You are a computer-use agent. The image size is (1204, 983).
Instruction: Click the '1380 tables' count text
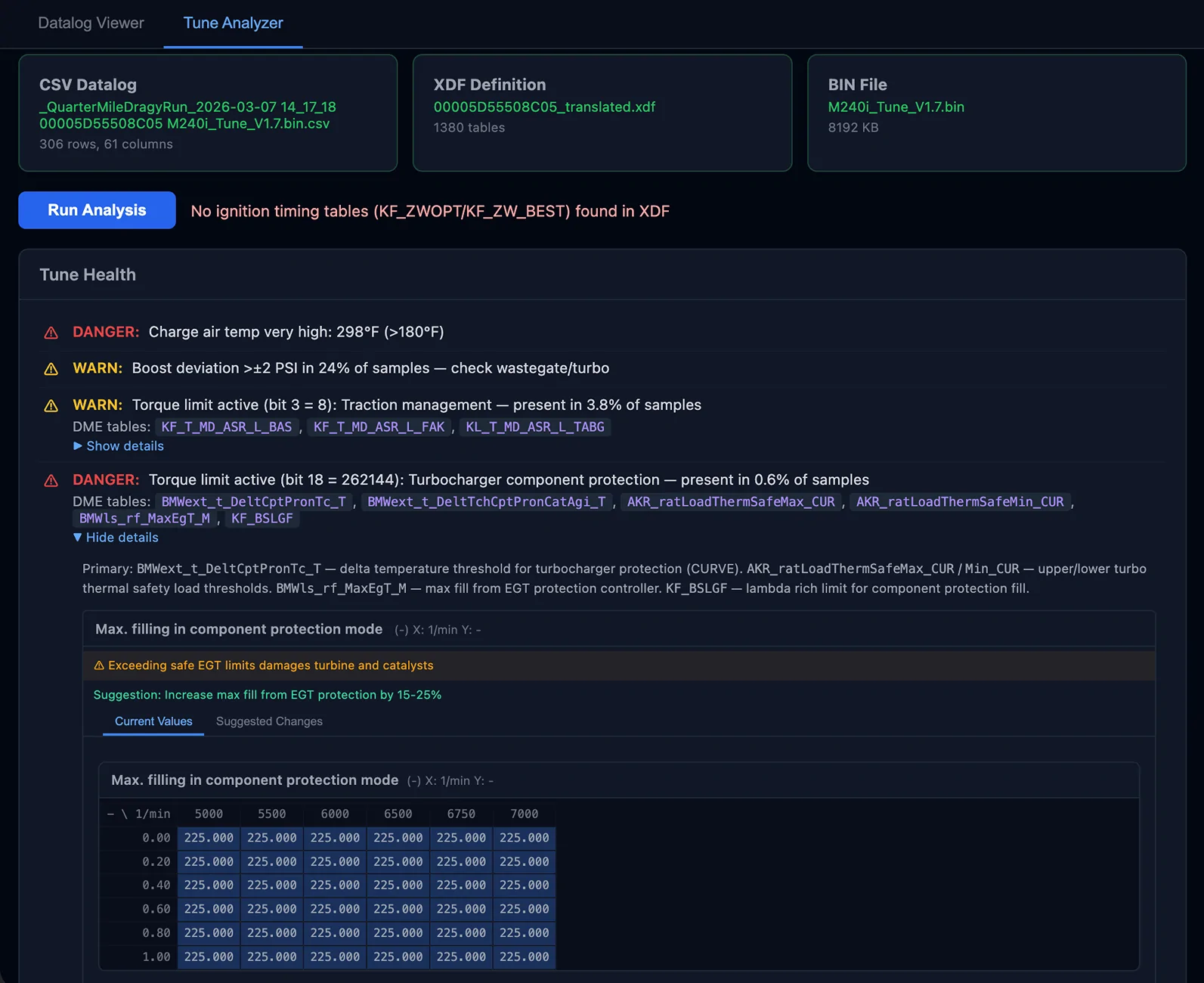469,128
